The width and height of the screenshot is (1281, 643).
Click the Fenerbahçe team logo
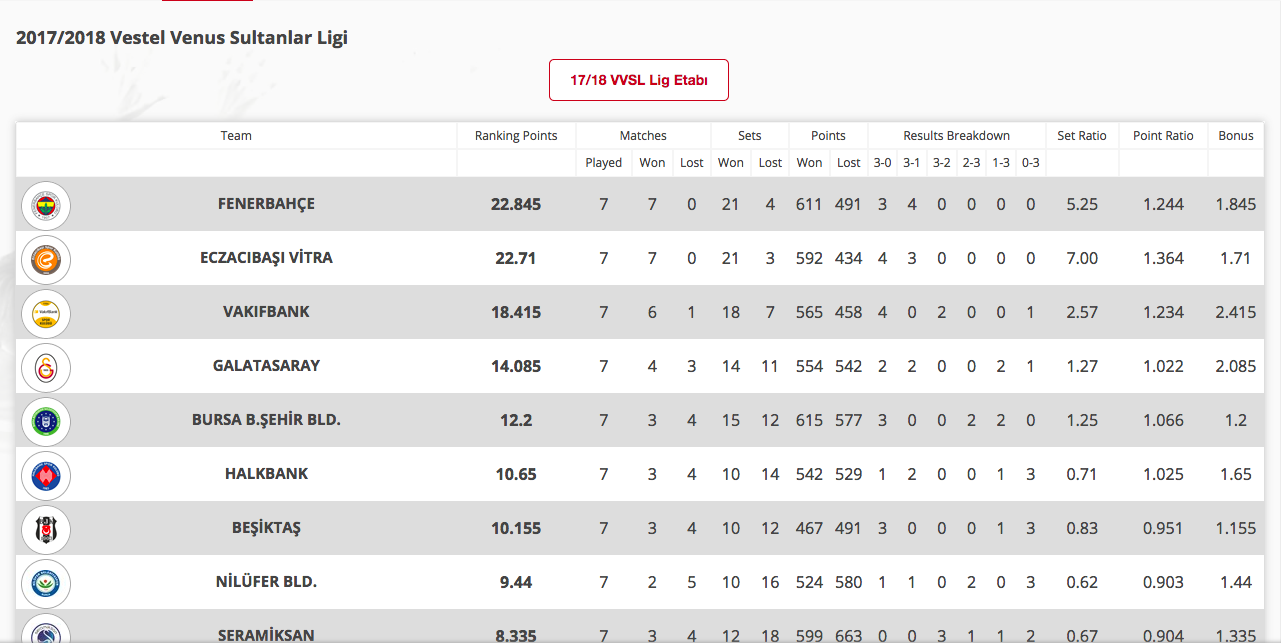click(x=46, y=205)
